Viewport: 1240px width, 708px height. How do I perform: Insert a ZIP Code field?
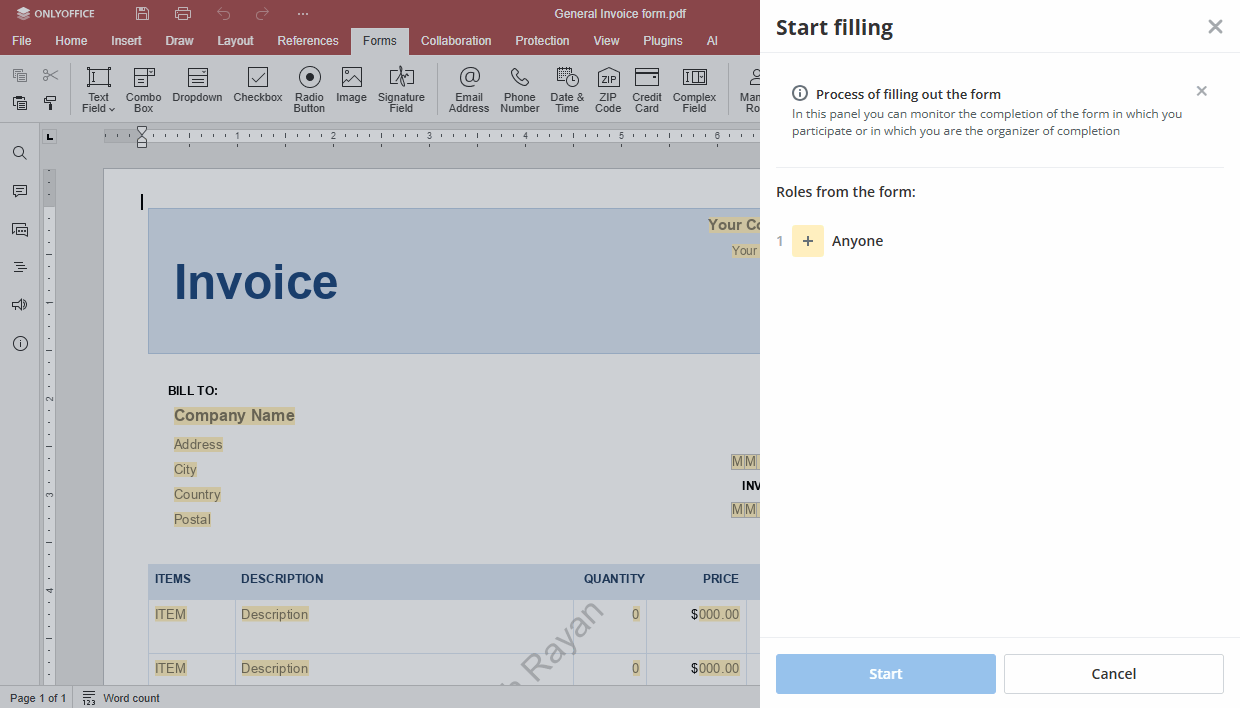[x=608, y=88]
